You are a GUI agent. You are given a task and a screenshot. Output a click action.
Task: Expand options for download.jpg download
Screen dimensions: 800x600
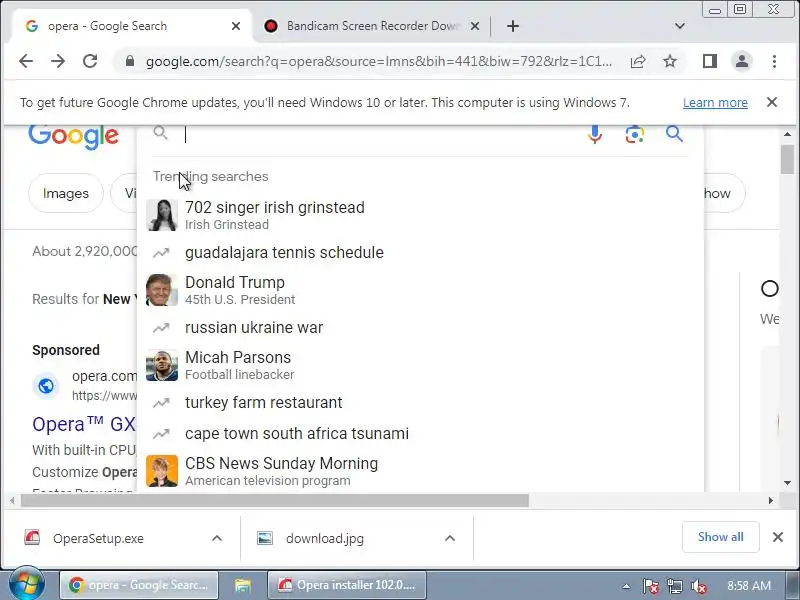tap(449, 538)
